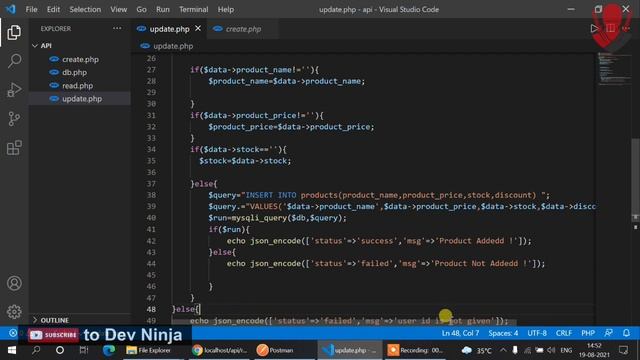Click update.php in the breadcrumb
Viewport: 640px width, 360px height.
pos(173,46)
